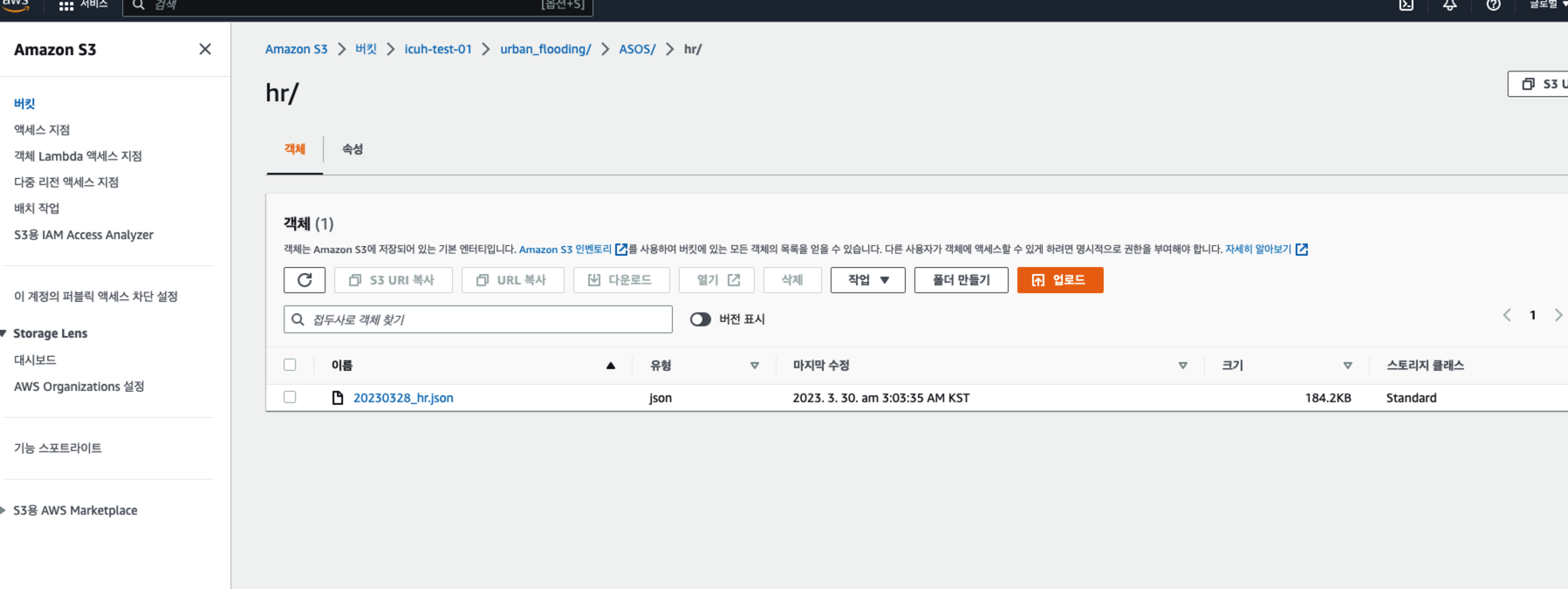Image resolution: width=1568 pixels, height=589 pixels.
Task: Click the S3 URI 복사 button
Action: (393, 280)
